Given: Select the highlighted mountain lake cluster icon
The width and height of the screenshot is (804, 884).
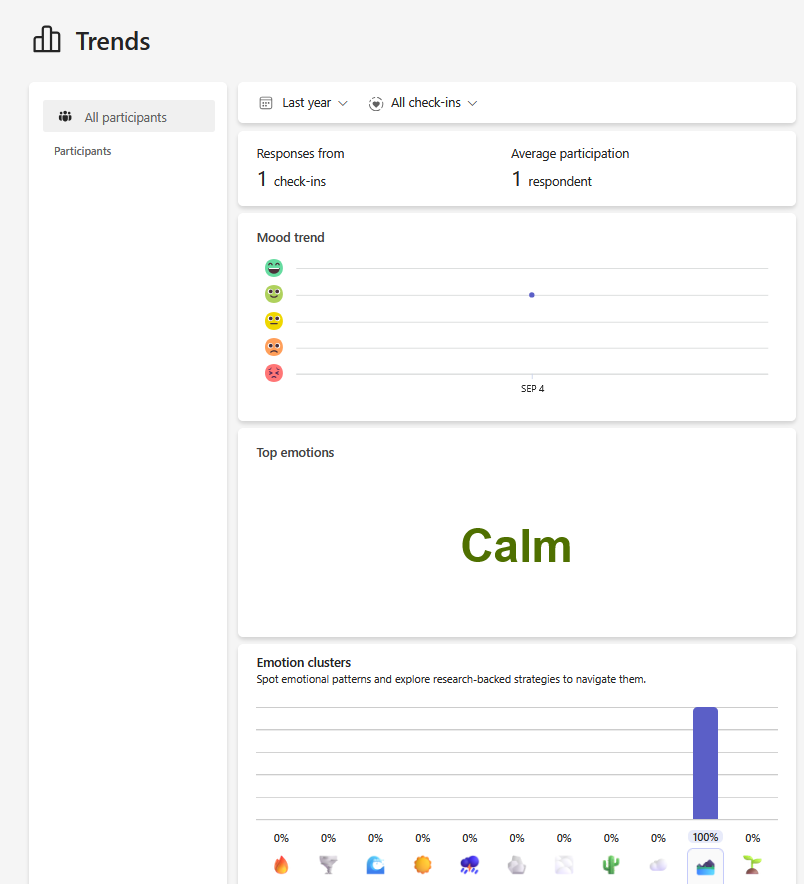Looking at the screenshot, I should click(x=705, y=866).
